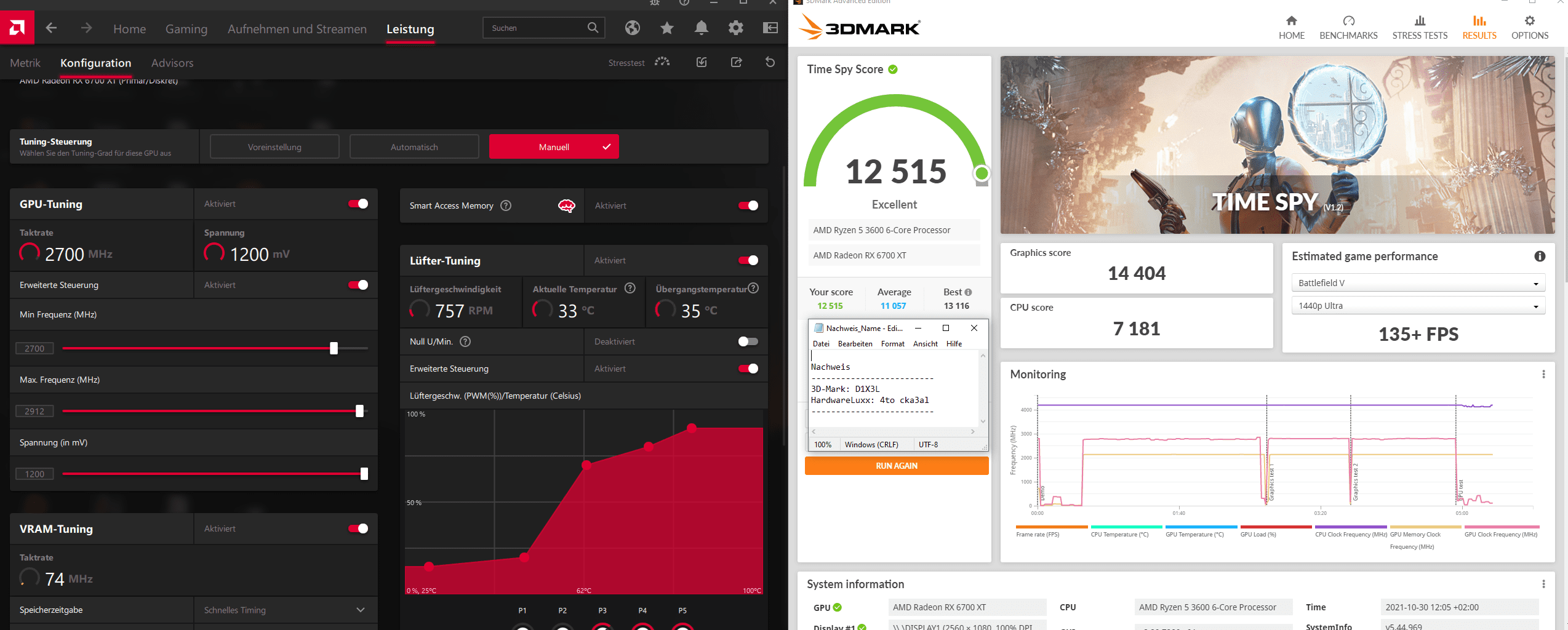Toggle the GPU-Tuning switch
This screenshot has height=630, width=1568.
coord(358,204)
